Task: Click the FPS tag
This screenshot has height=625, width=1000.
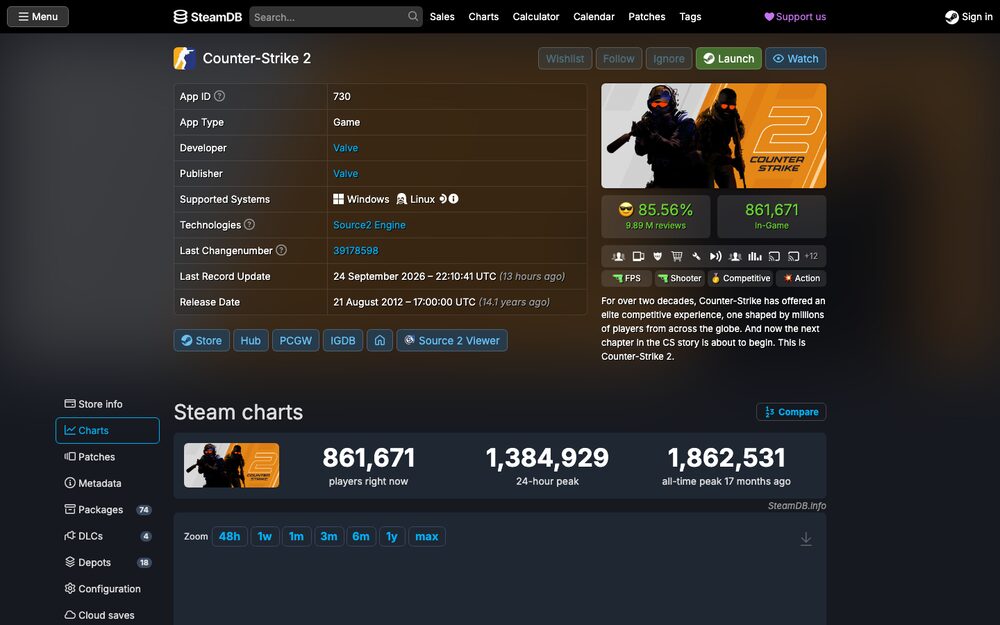Action: pos(626,279)
